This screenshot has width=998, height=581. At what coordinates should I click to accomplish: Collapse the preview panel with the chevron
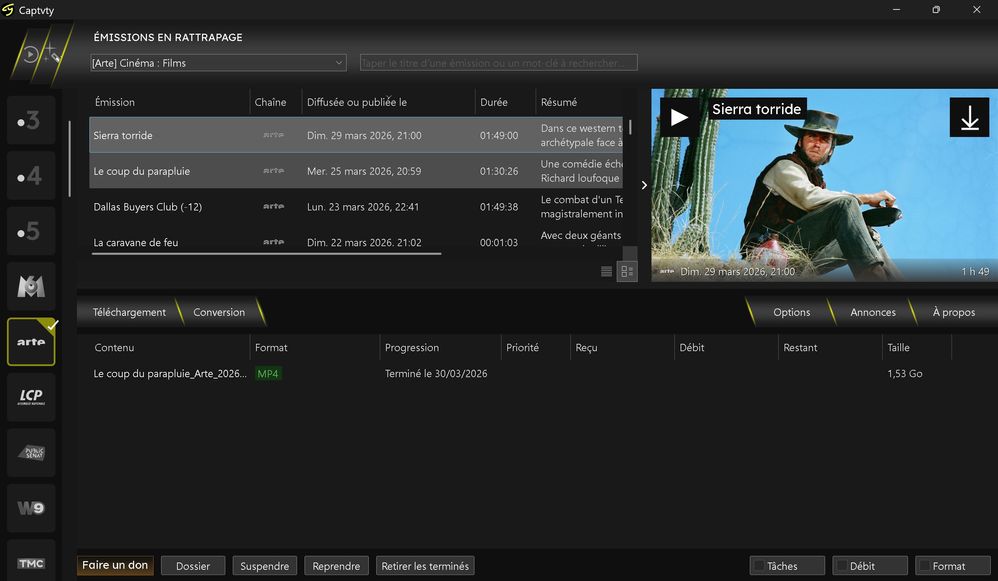point(644,185)
